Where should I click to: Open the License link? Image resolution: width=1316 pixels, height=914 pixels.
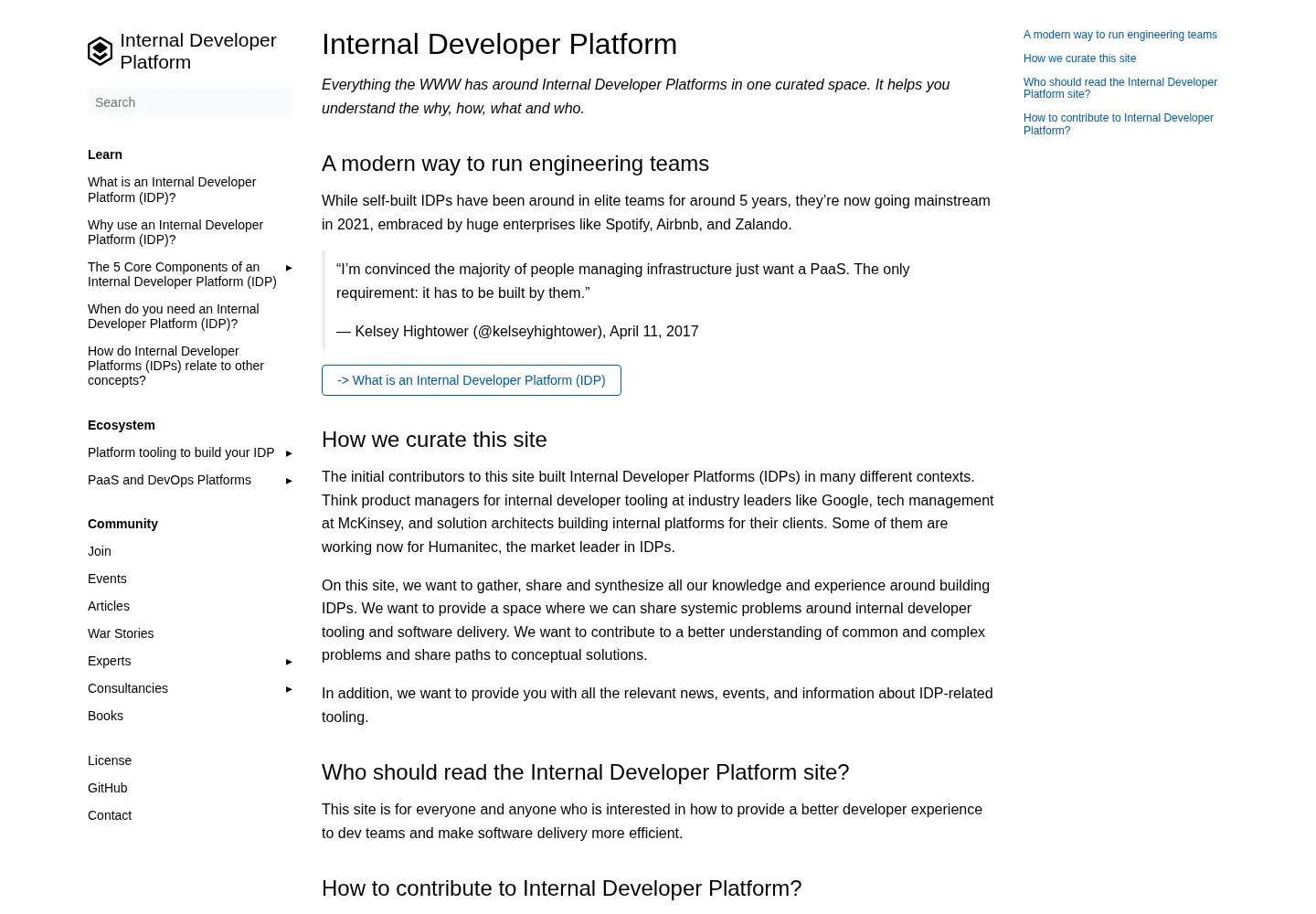[110, 760]
